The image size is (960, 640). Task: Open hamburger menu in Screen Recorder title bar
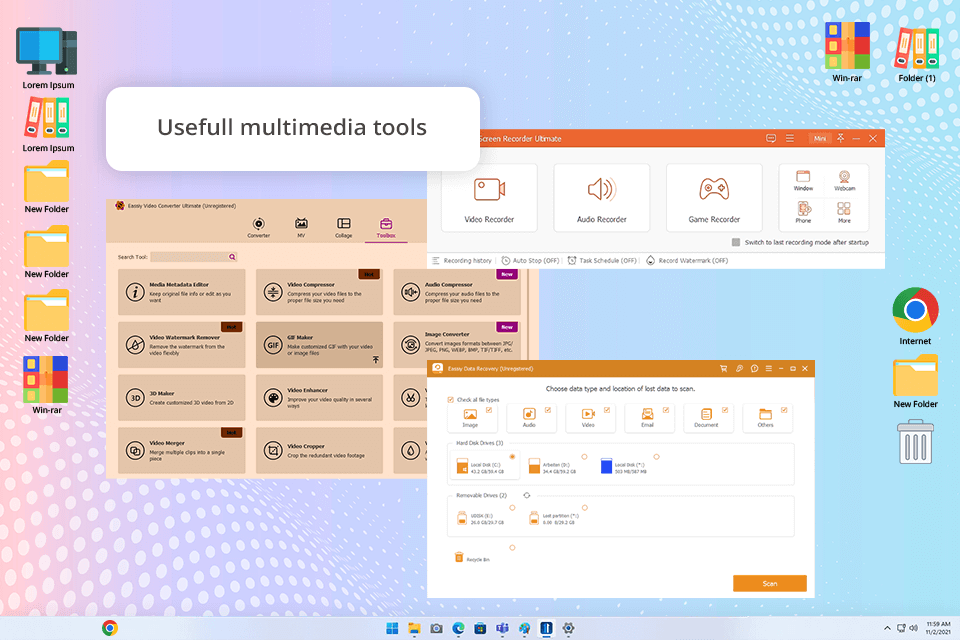coord(790,138)
